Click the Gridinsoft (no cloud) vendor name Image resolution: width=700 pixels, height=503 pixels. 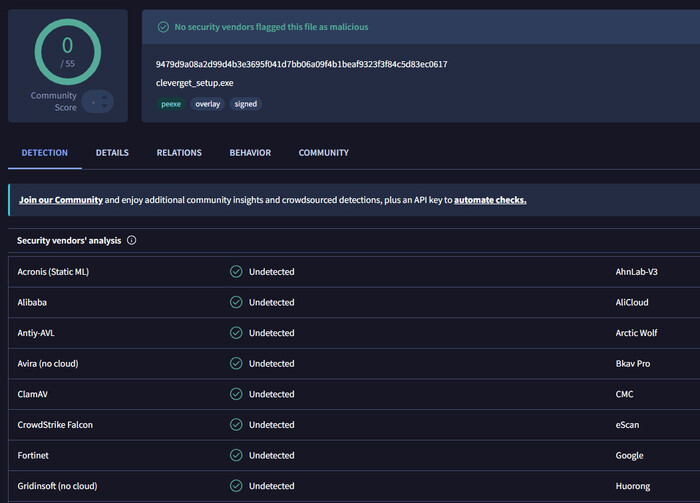tap(57, 486)
